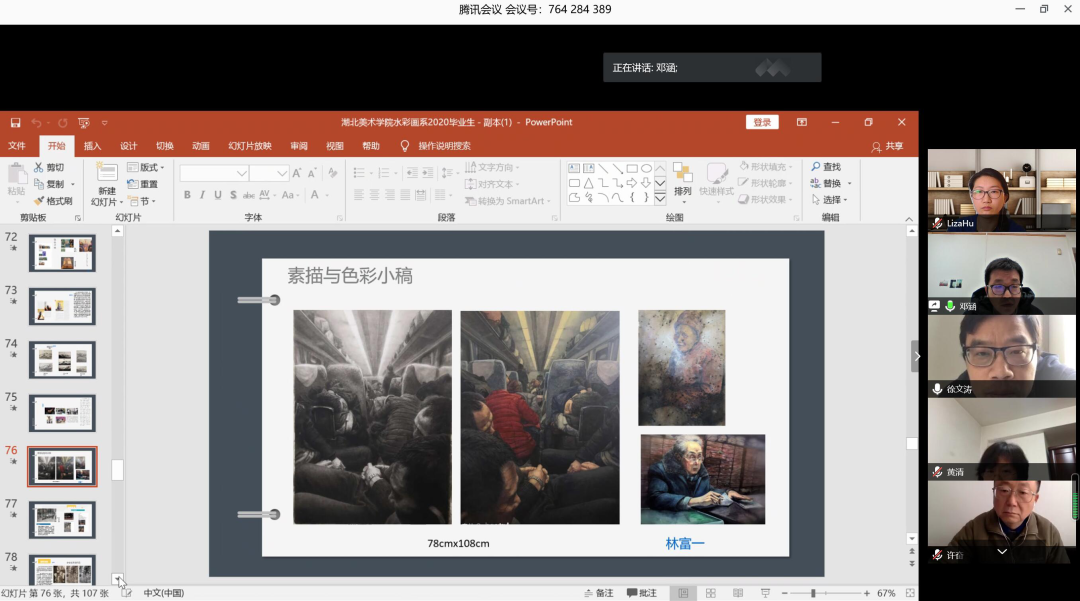Toggle numbered list formatting
Image resolution: width=1080 pixels, height=601 pixels.
click(384, 173)
